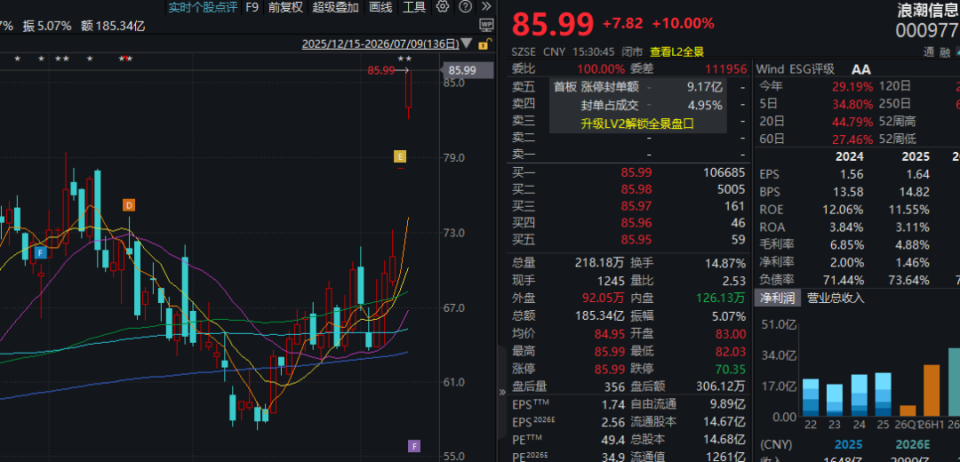This screenshot has height=462, width=960.
Task: Click the yellow E earnings marker
Action: 400,157
